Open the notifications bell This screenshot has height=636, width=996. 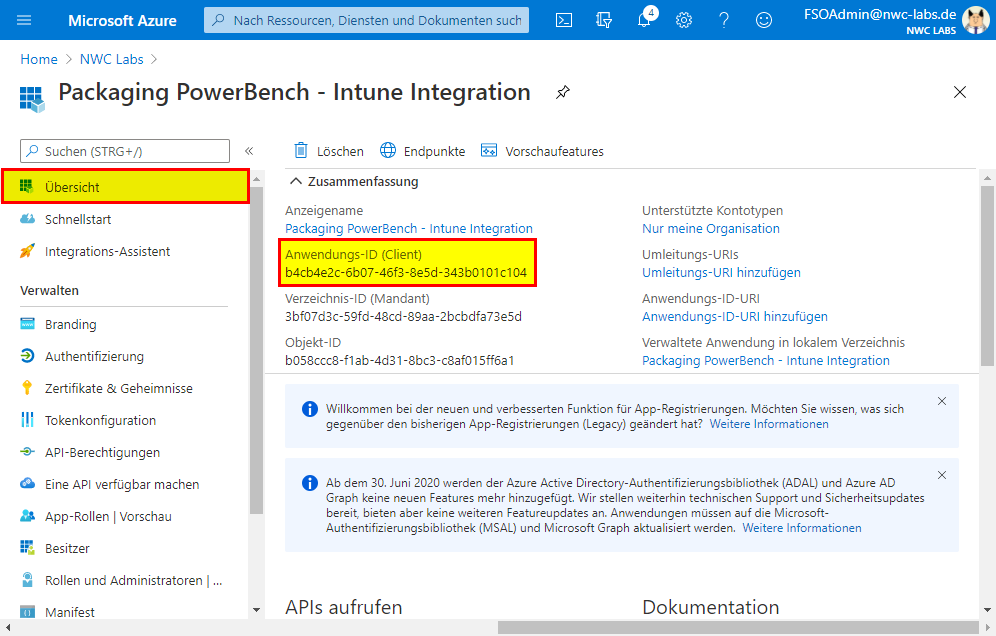644,20
